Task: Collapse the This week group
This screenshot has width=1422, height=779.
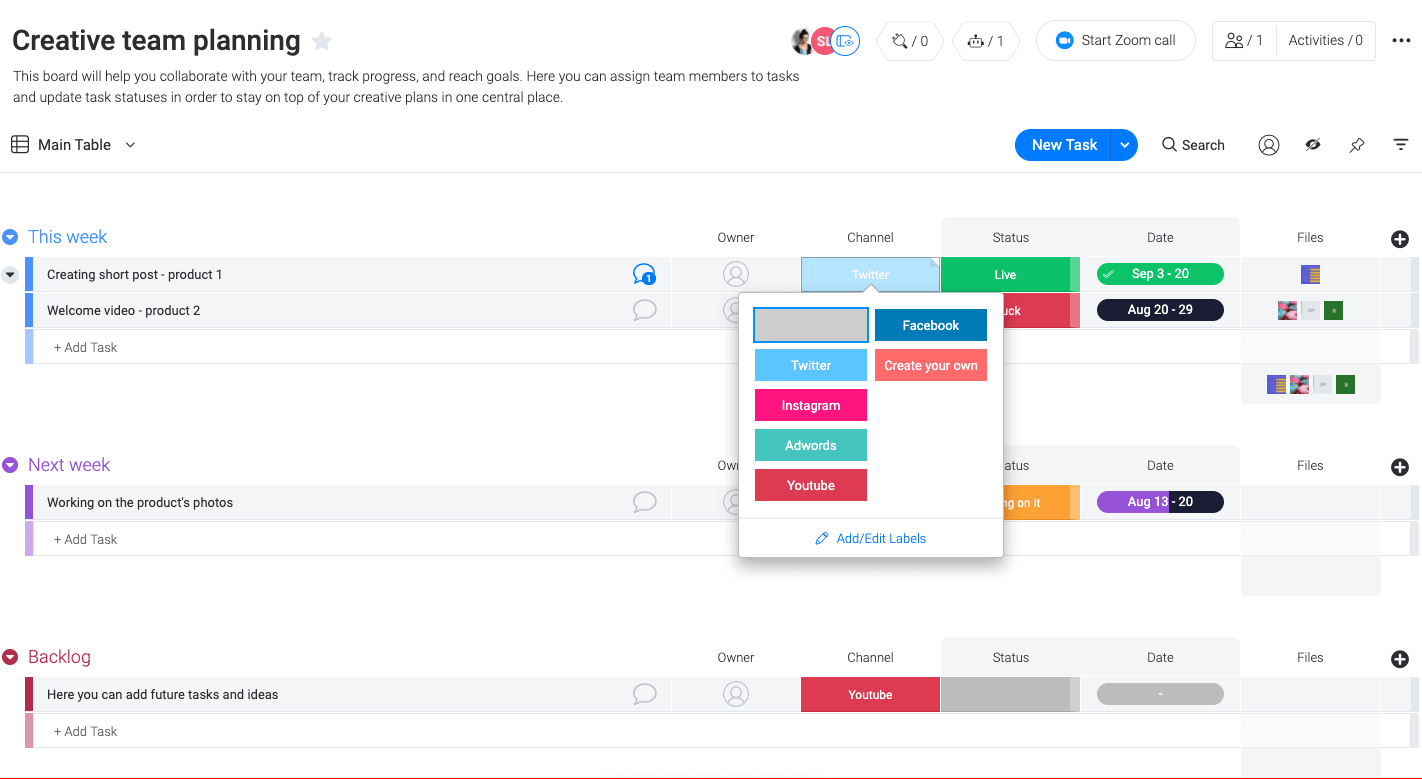Action: tap(10, 237)
